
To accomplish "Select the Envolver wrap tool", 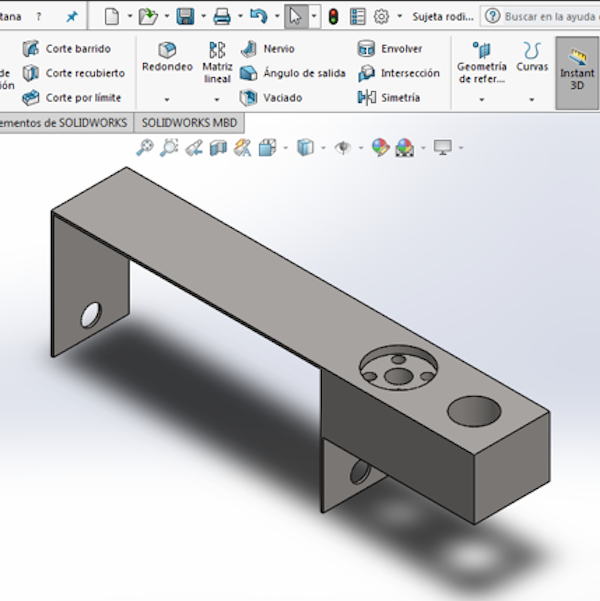I will point(390,49).
